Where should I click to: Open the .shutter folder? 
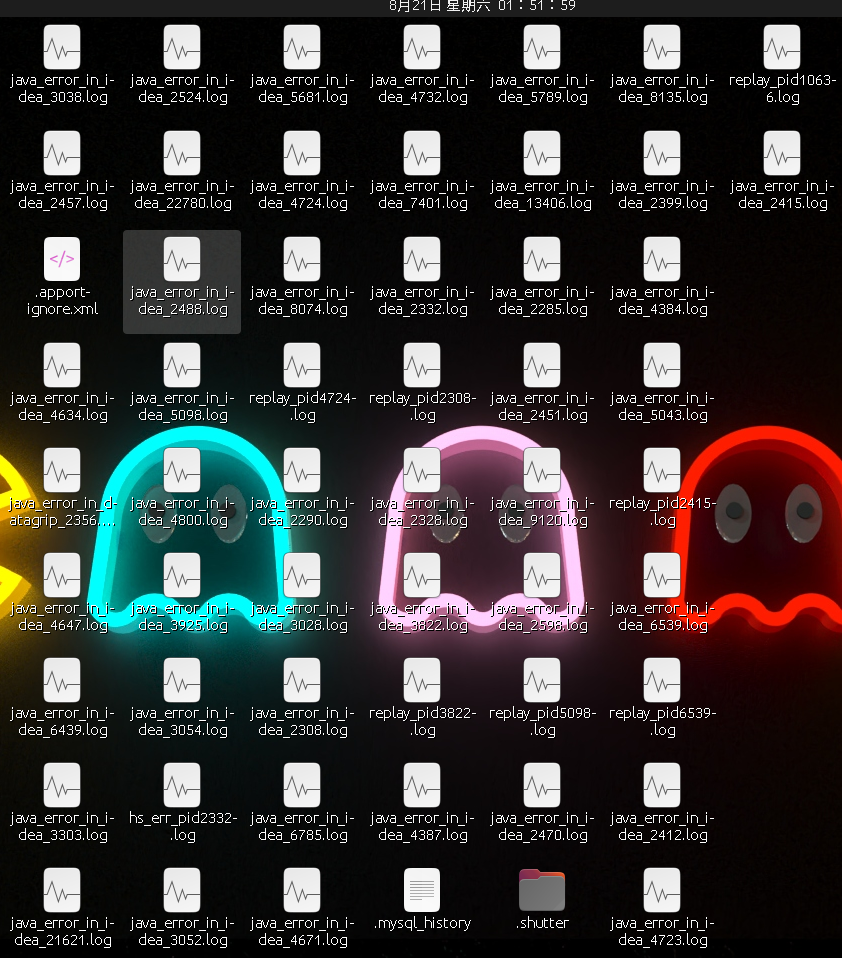tap(542, 890)
